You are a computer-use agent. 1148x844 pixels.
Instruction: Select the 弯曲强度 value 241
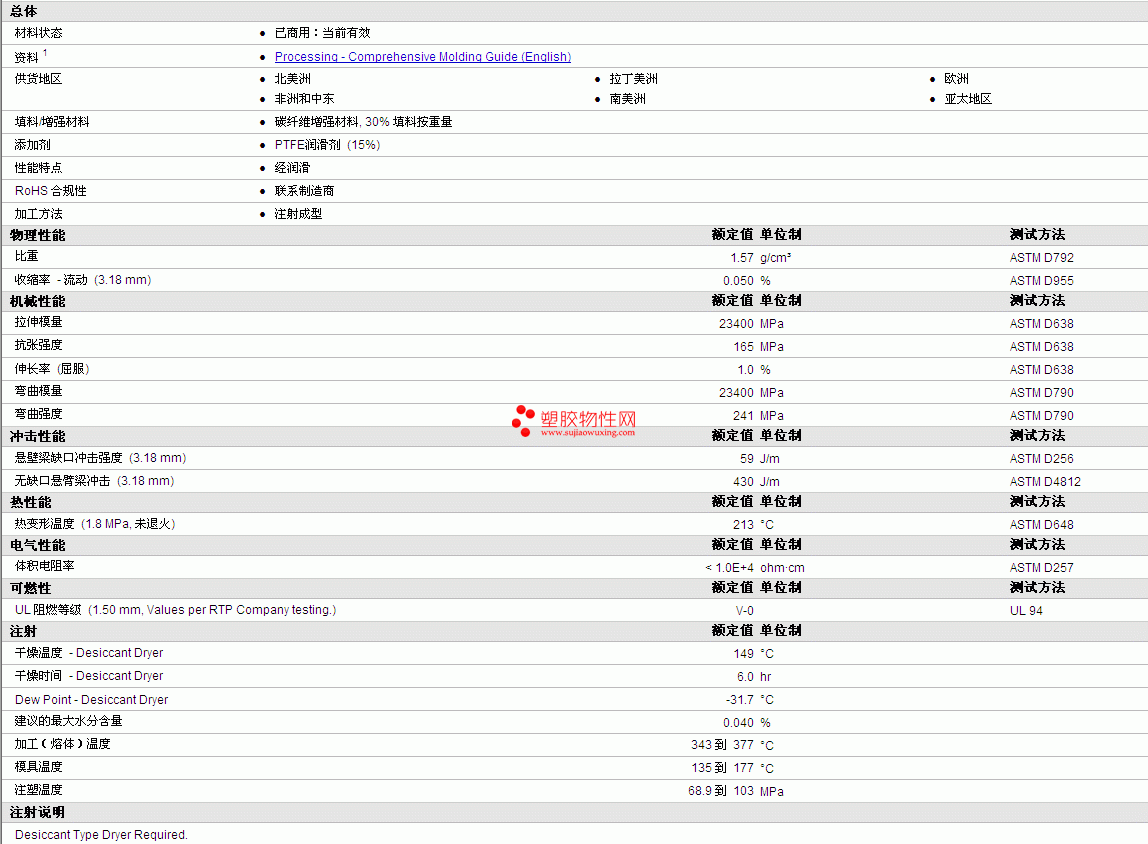click(x=743, y=416)
